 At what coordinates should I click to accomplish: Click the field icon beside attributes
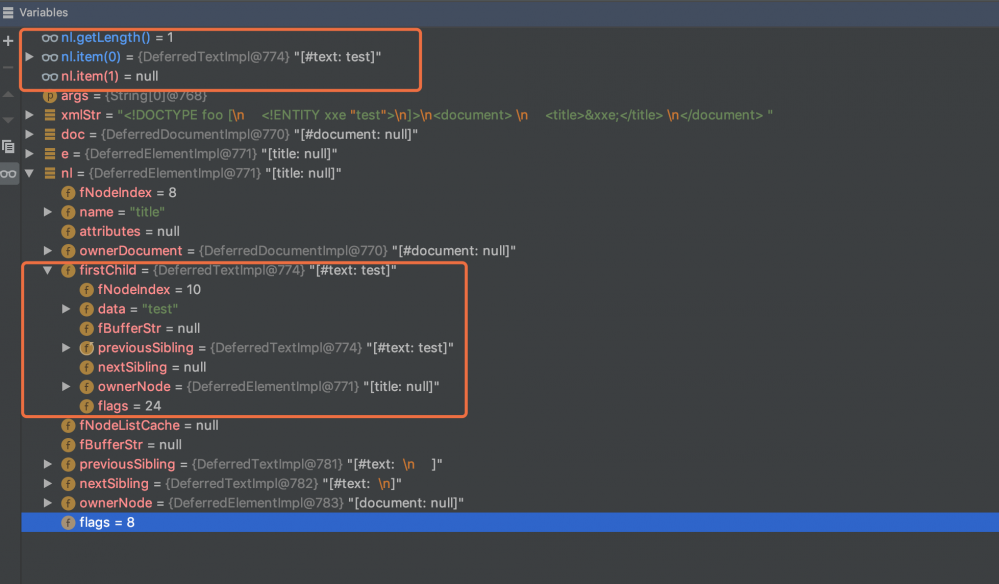[x=68, y=232]
